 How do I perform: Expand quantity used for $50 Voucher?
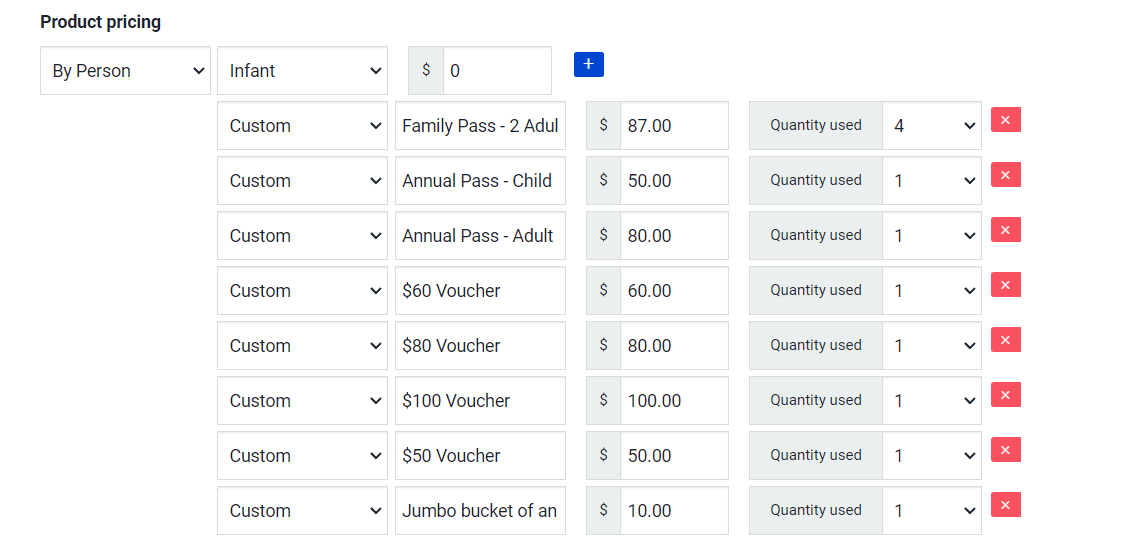click(931, 456)
